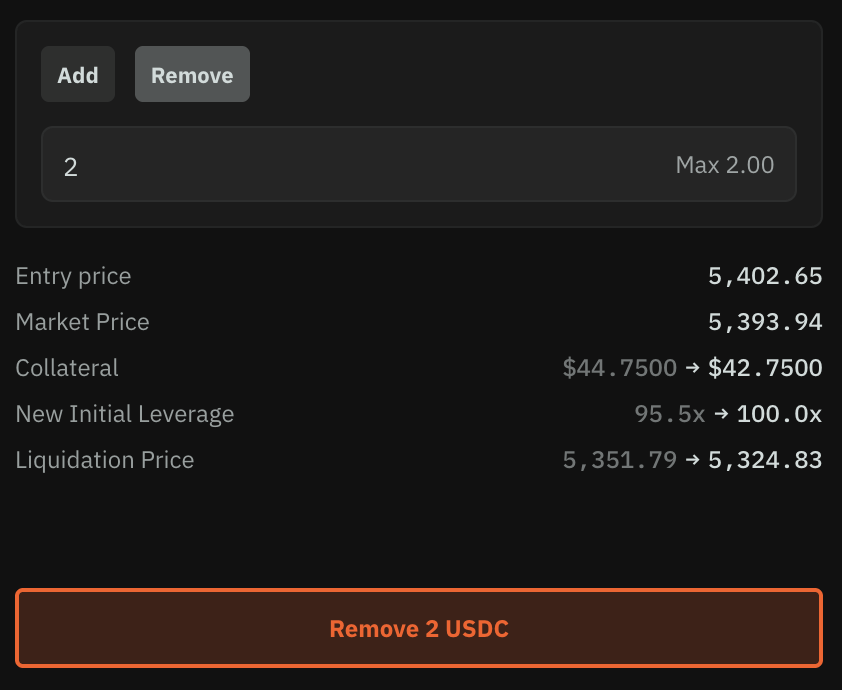Click the arrow between liquidation prices
Viewport: 842px width, 690px height.
click(x=693, y=461)
